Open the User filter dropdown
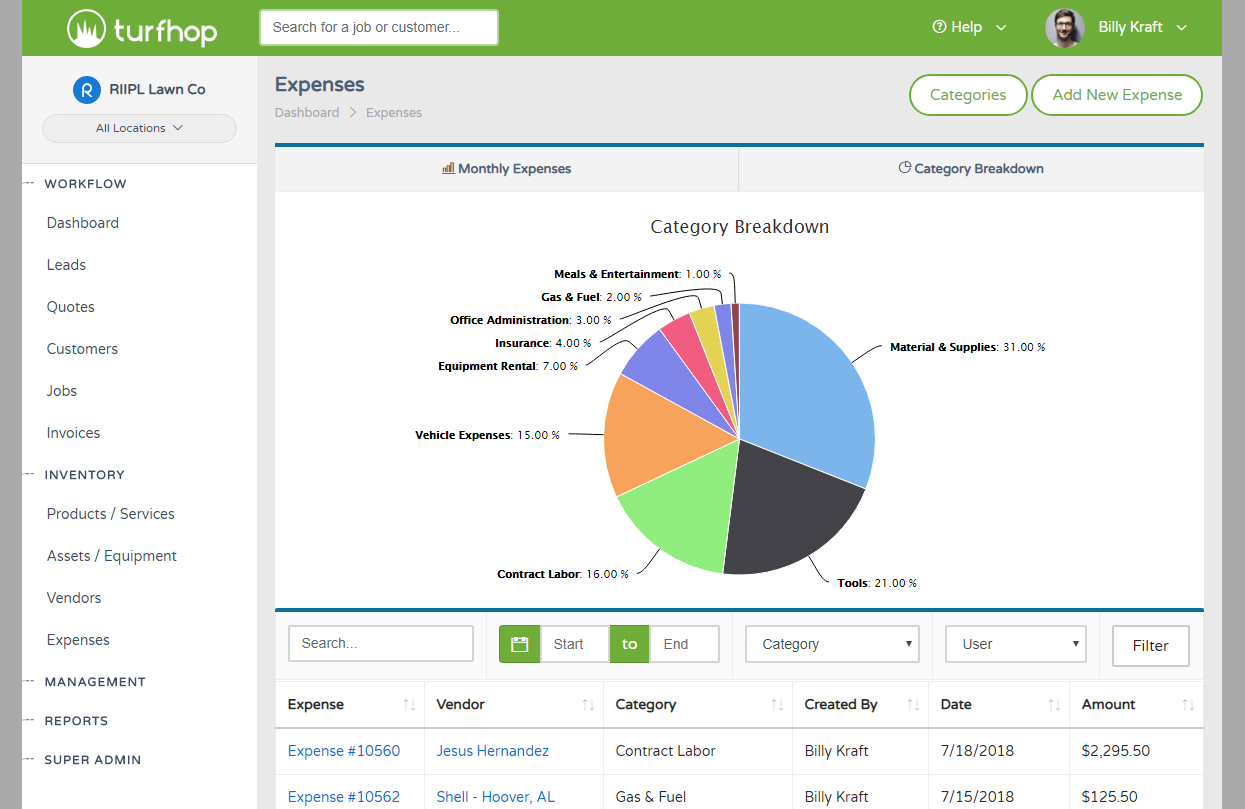 pos(1015,643)
